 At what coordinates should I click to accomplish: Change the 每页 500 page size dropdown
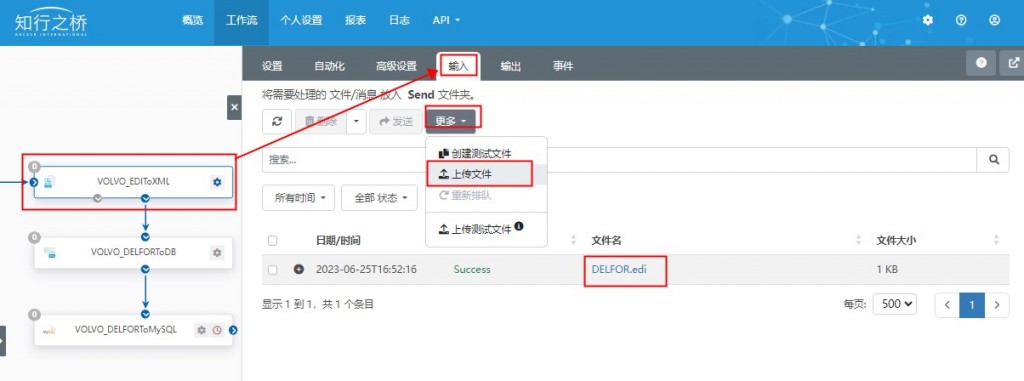point(898,304)
